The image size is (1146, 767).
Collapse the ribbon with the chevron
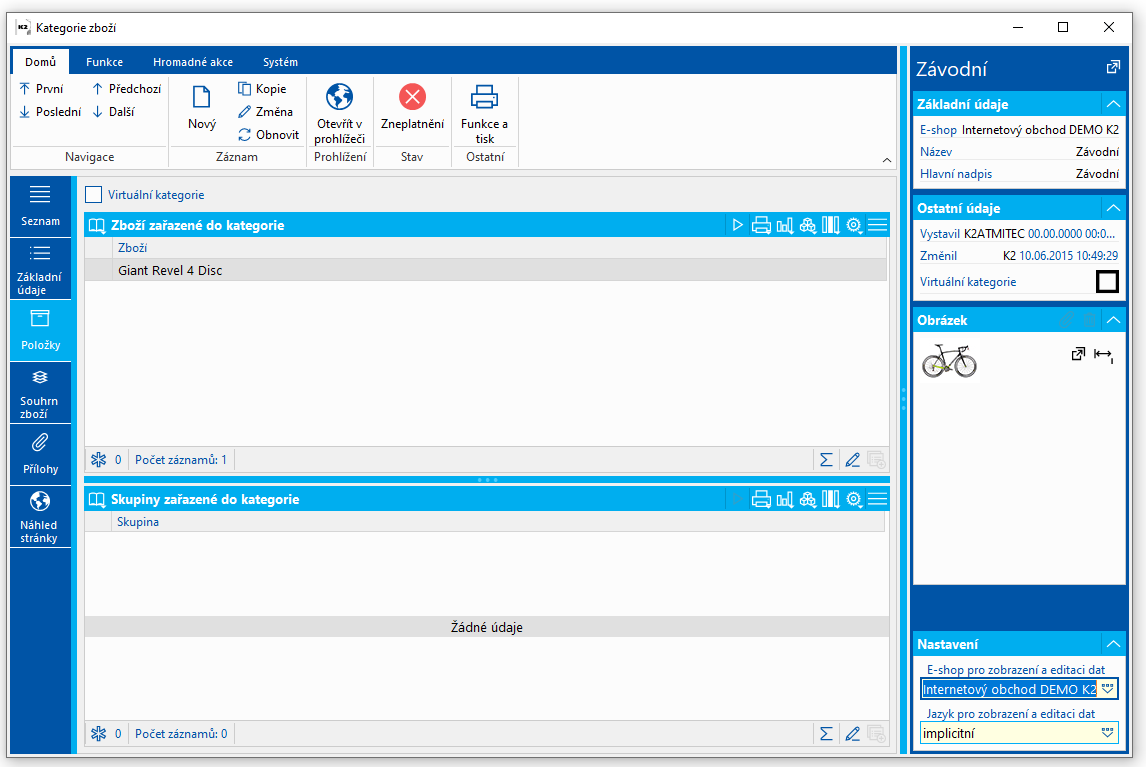887,159
